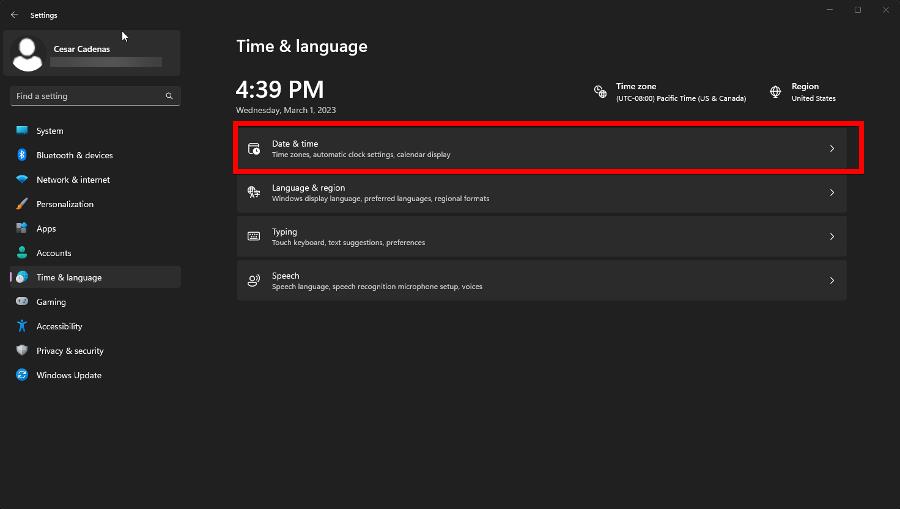Focus the Find a setting search box

pyautogui.click(x=95, y=96)
